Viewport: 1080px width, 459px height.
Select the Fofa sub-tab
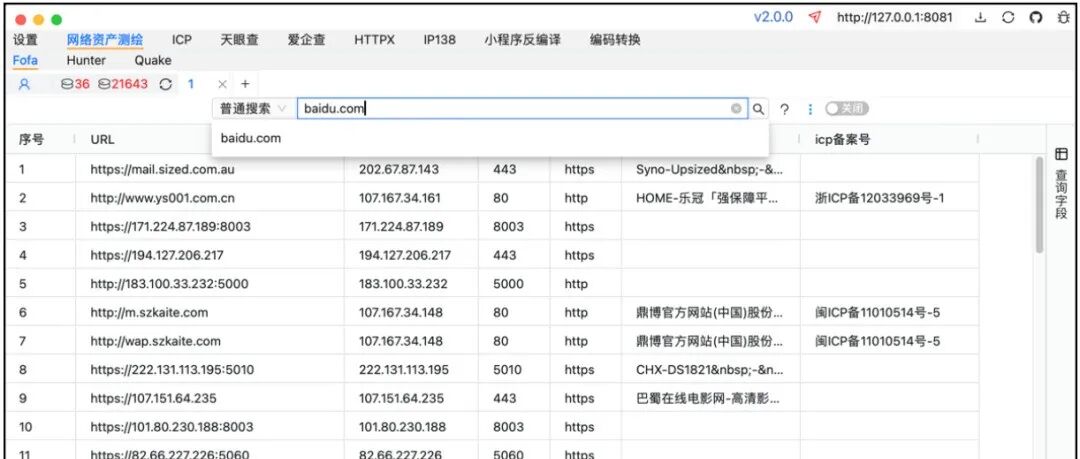(25, 60)
